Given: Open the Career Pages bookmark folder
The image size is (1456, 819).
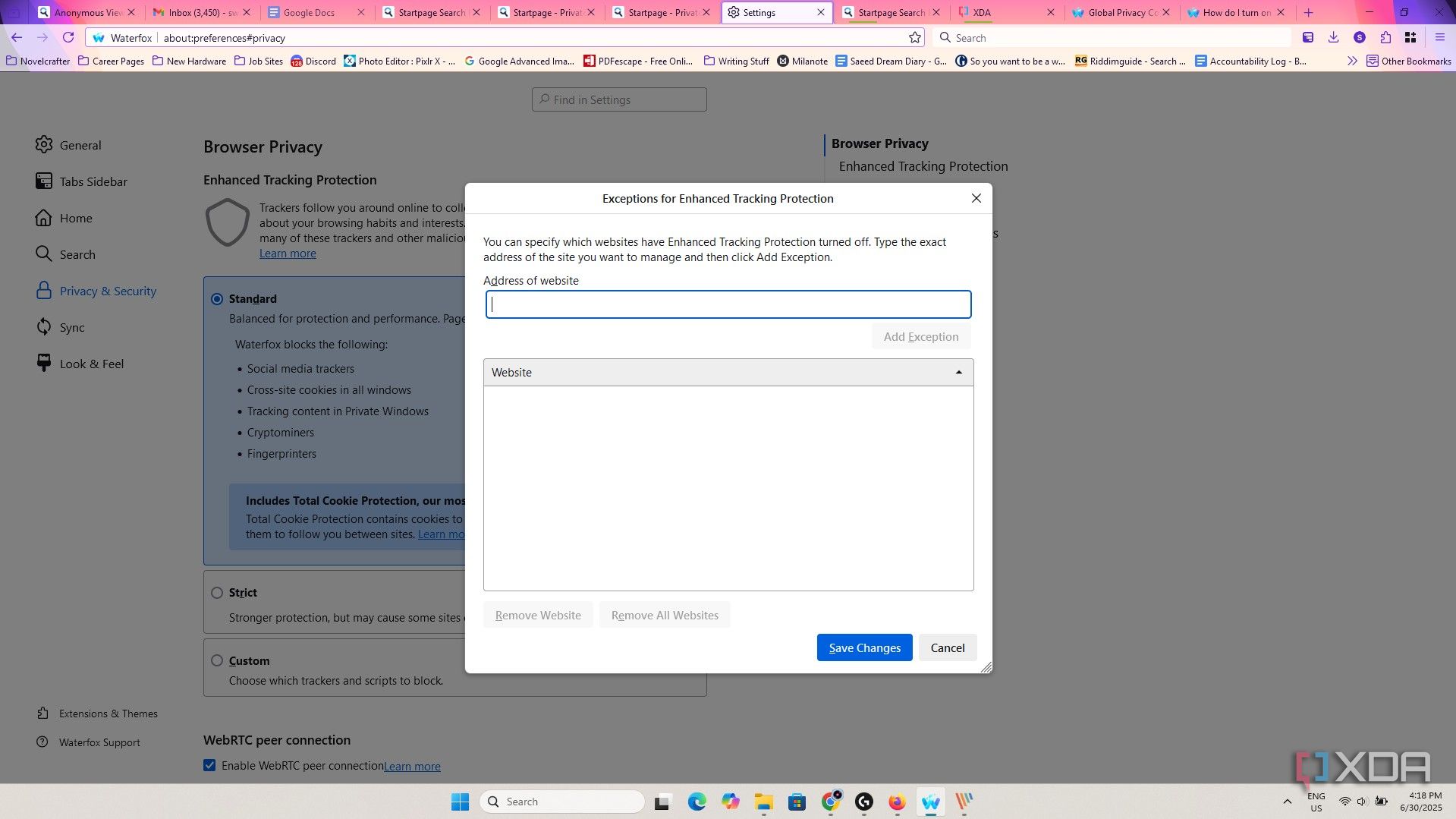Looking at the screenshot, I should point(111,61).
